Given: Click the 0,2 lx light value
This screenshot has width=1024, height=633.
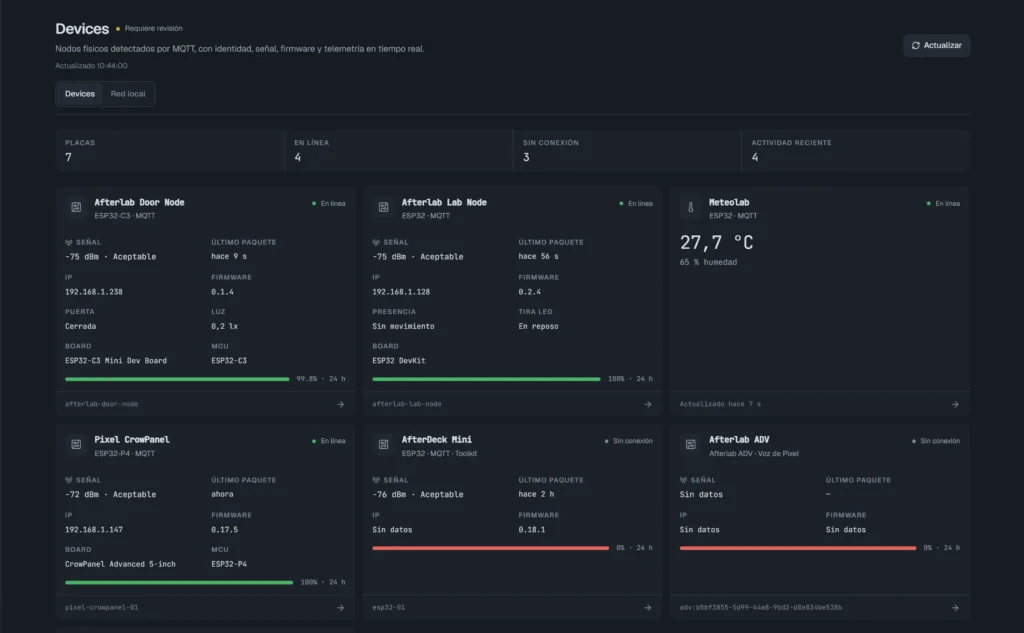Looking at the screenshot, I should point(224,326).
